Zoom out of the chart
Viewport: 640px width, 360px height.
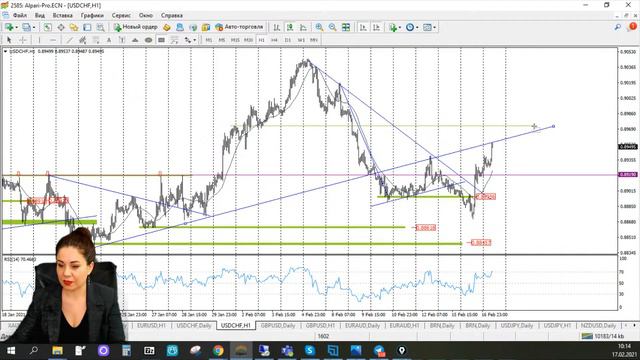pyautogui.click(x=333, y=27)
